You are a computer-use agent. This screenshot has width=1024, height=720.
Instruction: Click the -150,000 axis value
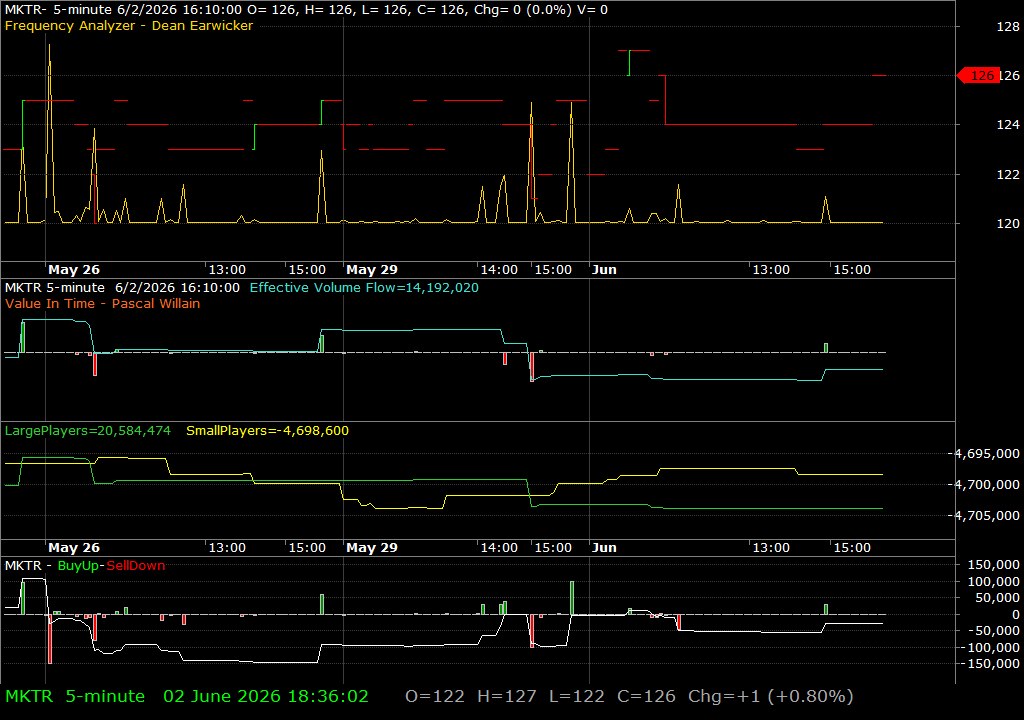pos(990,664)
